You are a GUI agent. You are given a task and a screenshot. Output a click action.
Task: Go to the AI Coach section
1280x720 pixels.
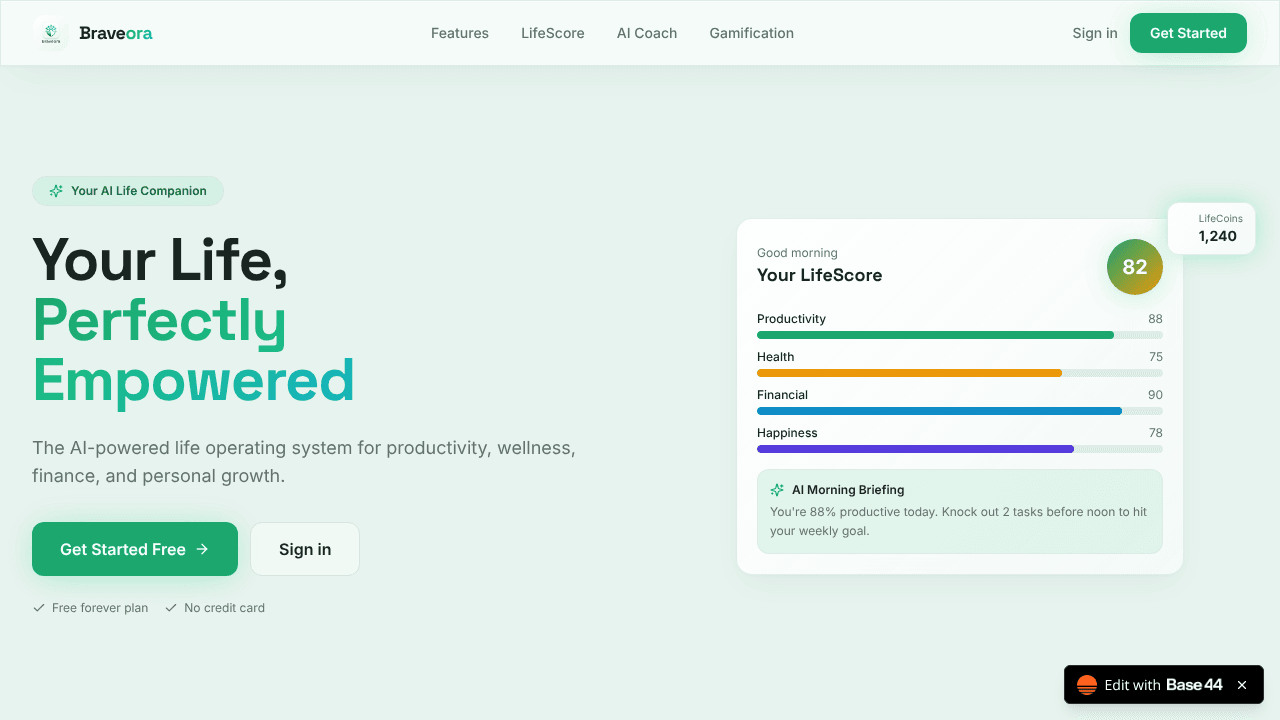pyautogui.click(x=647, y=33)
